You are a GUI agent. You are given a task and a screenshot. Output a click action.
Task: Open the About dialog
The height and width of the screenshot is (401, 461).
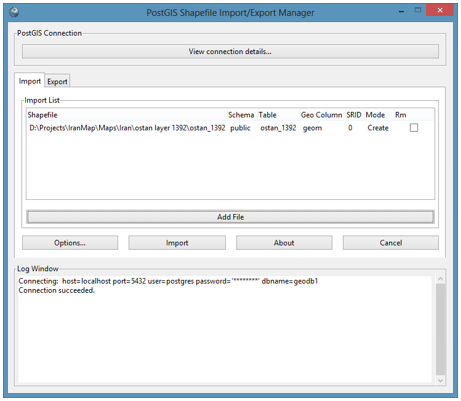coord(284,243)
